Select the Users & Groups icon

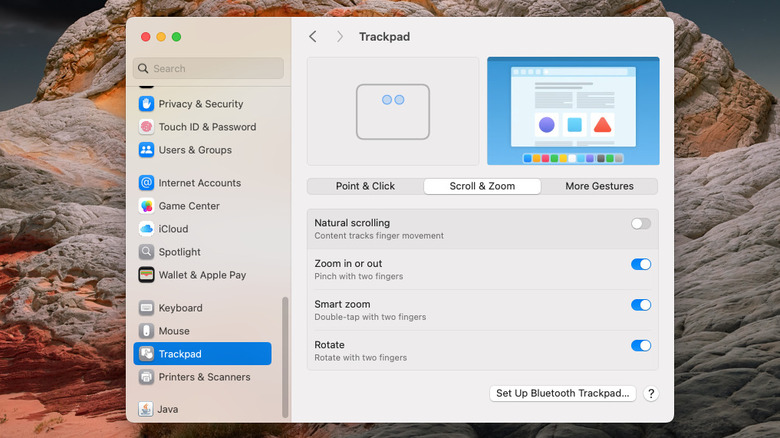coord(147,150)
